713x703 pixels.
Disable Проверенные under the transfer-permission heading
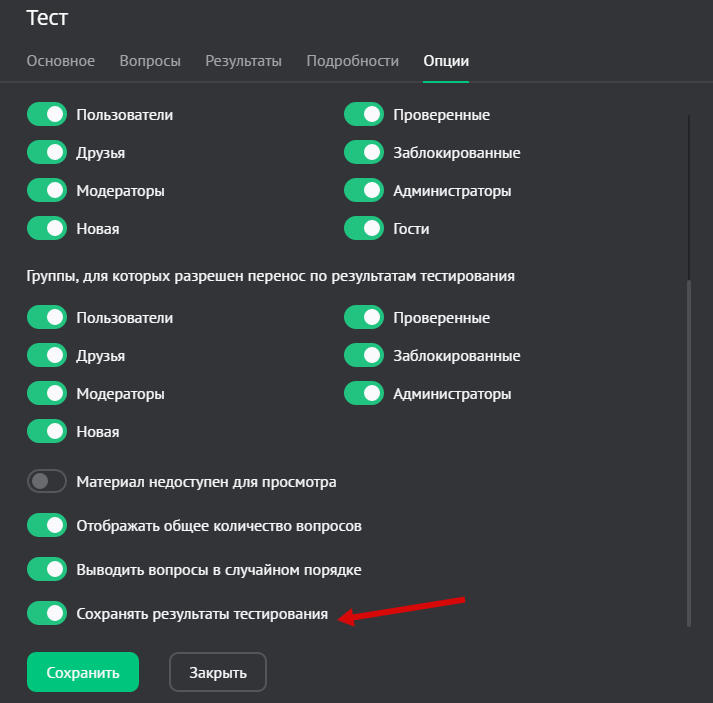click(364, 318)
